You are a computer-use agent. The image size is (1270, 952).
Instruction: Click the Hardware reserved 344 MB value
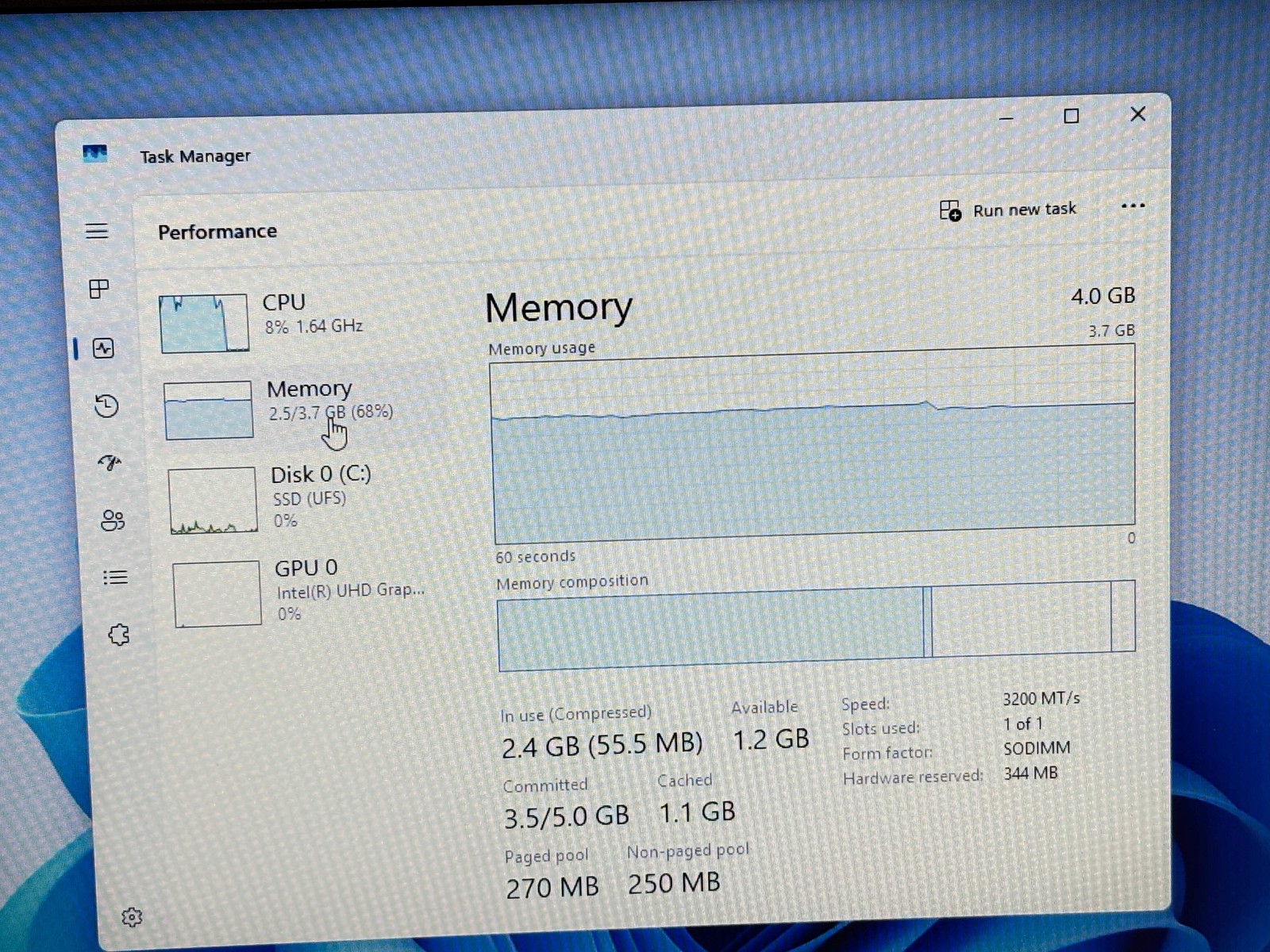pos(1030,773)
